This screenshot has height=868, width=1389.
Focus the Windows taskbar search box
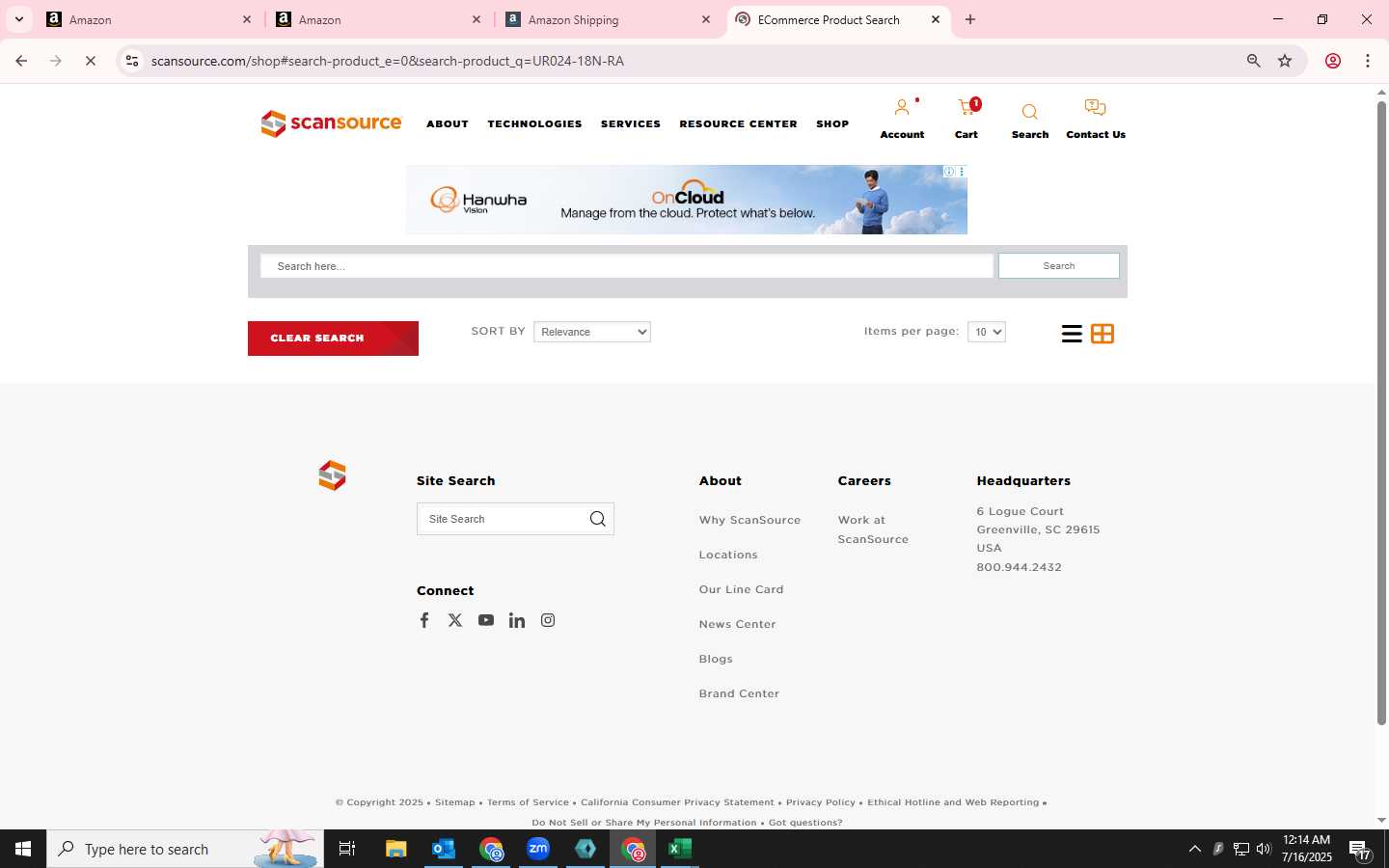point(185,849)
